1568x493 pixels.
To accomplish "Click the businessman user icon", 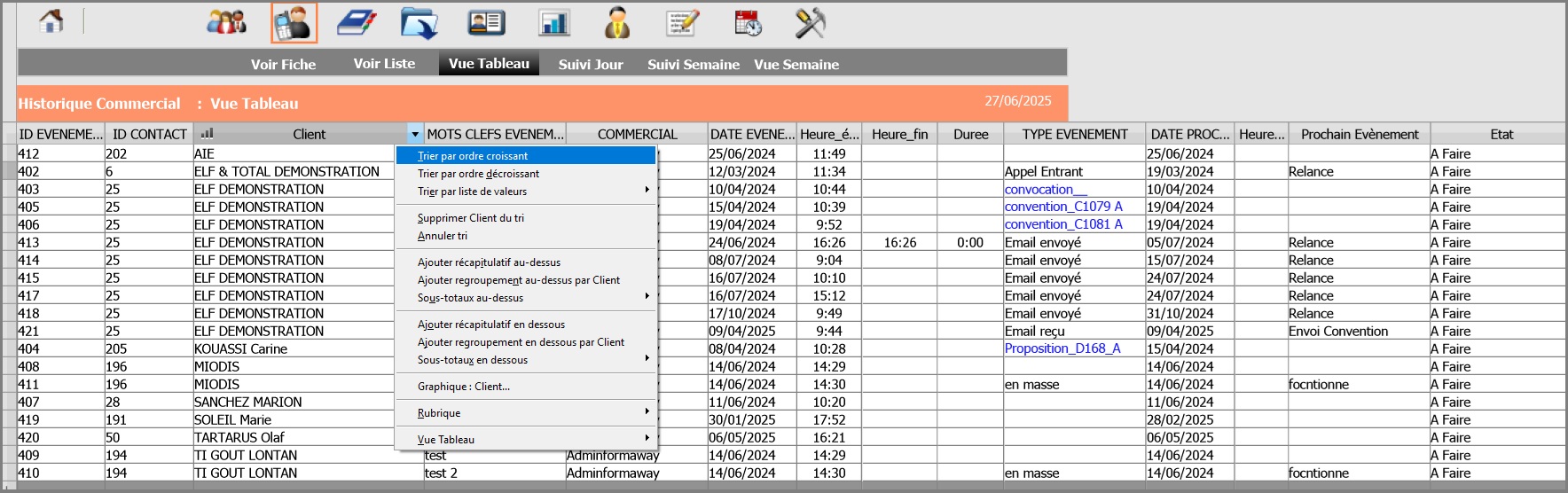I will click(x=617, y=22).
